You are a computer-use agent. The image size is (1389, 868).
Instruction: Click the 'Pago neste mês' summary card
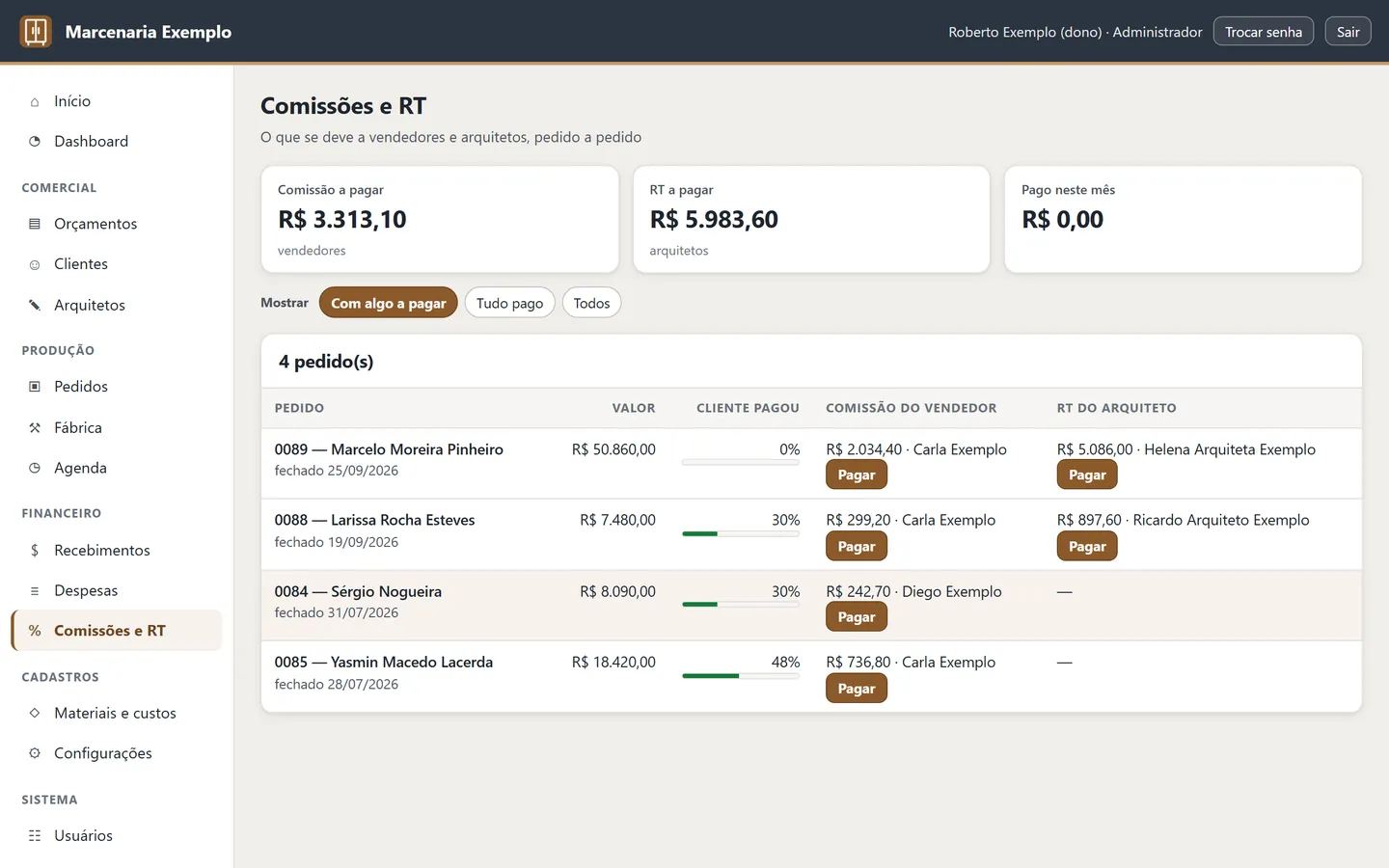1183,220
